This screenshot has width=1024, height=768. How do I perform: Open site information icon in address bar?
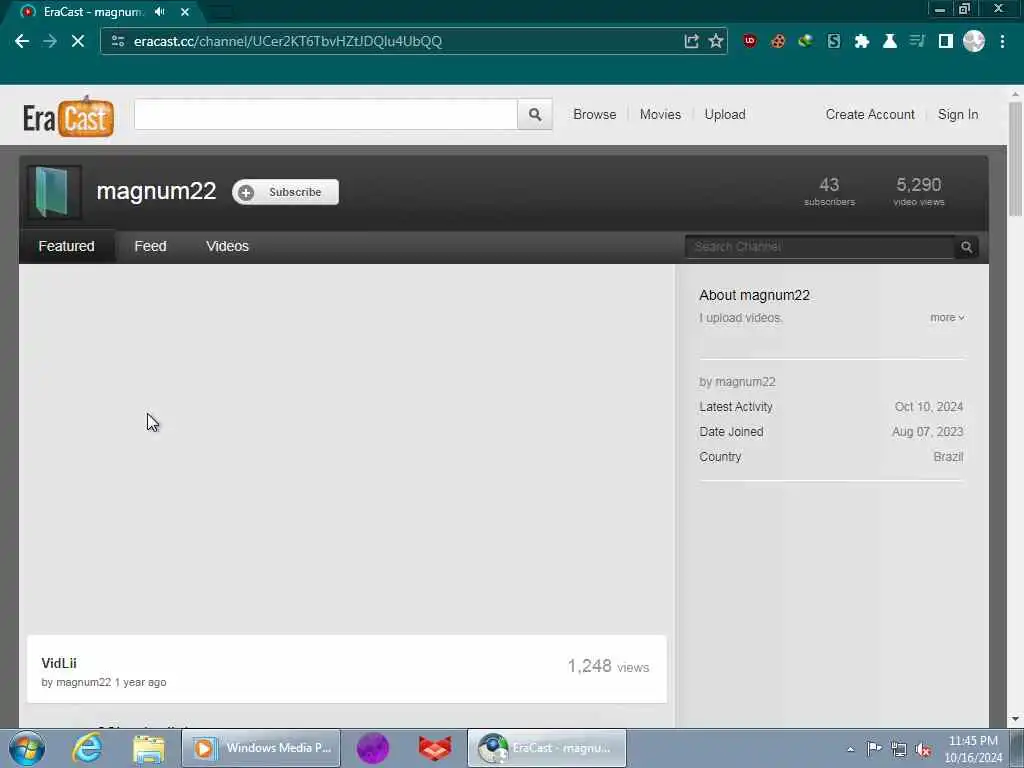118,41
